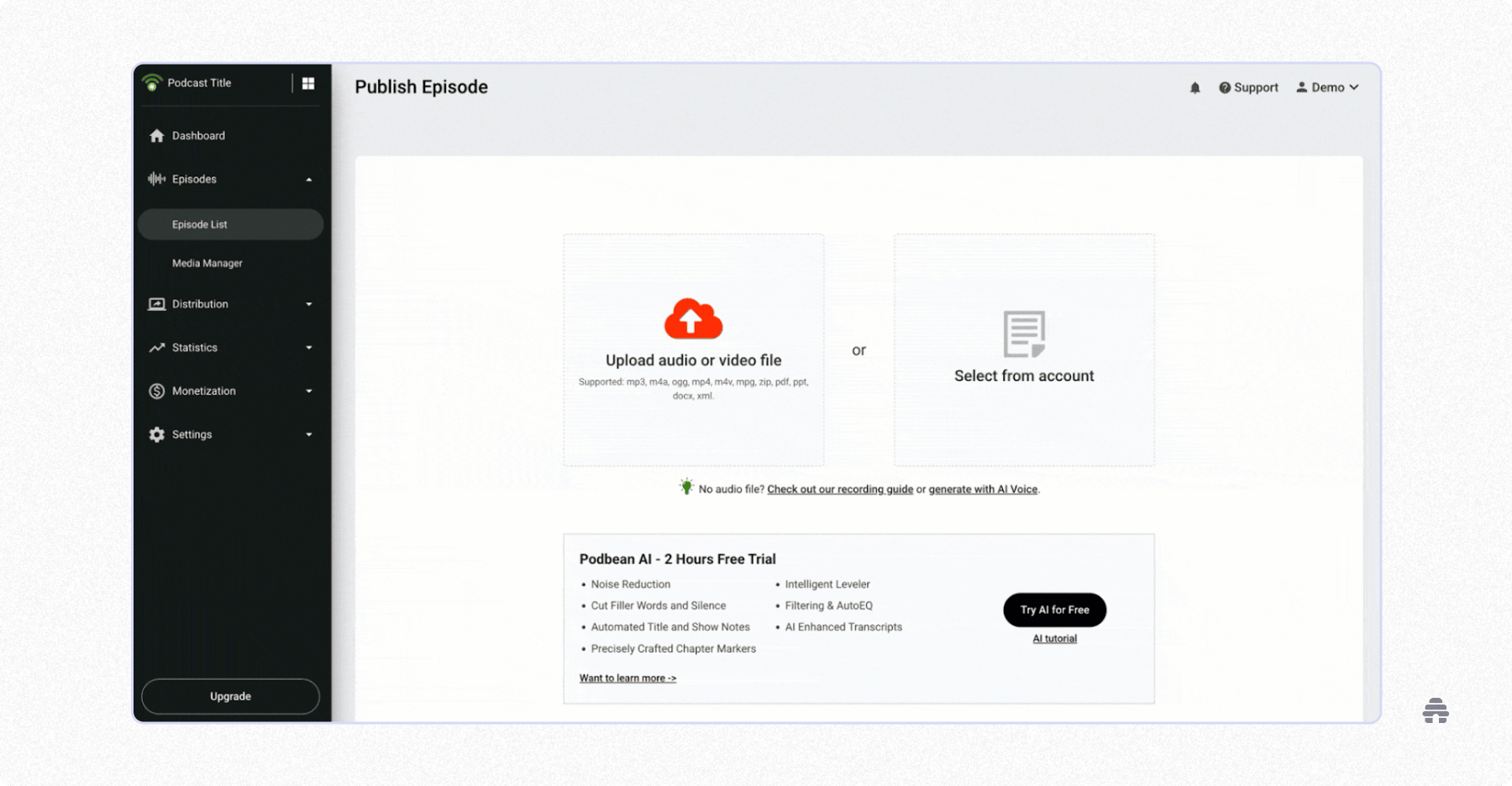This screenshot has height=786, width=1512.
Task: Click the Monetization dollar icon
Action: [156, 390]
